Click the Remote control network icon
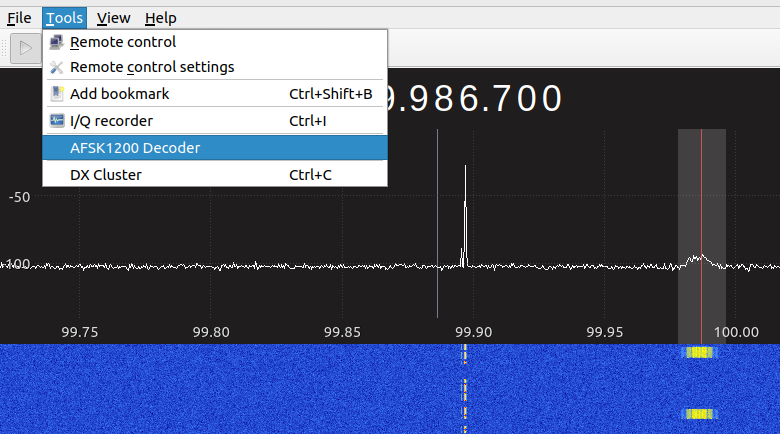 click(x=57, y=42)
